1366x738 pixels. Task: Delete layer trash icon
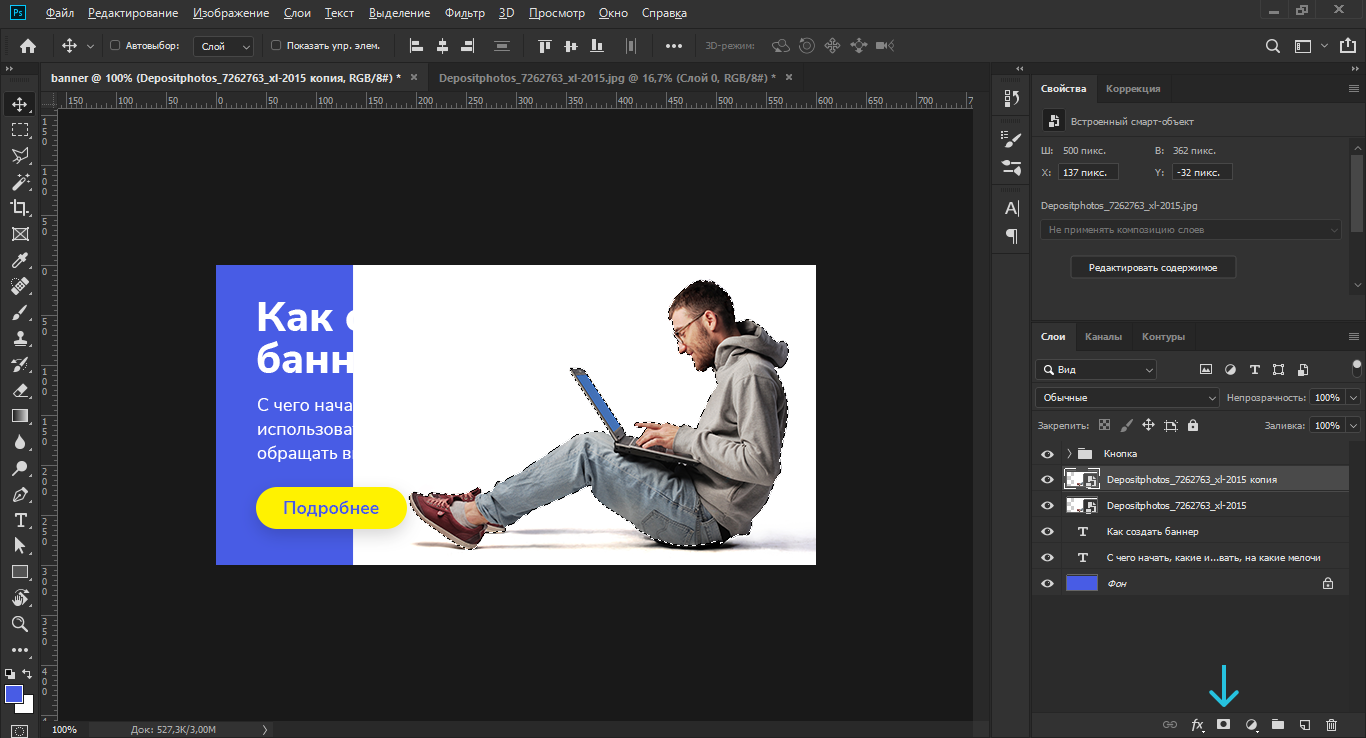pyautogui.click(x=1331, y=724)
